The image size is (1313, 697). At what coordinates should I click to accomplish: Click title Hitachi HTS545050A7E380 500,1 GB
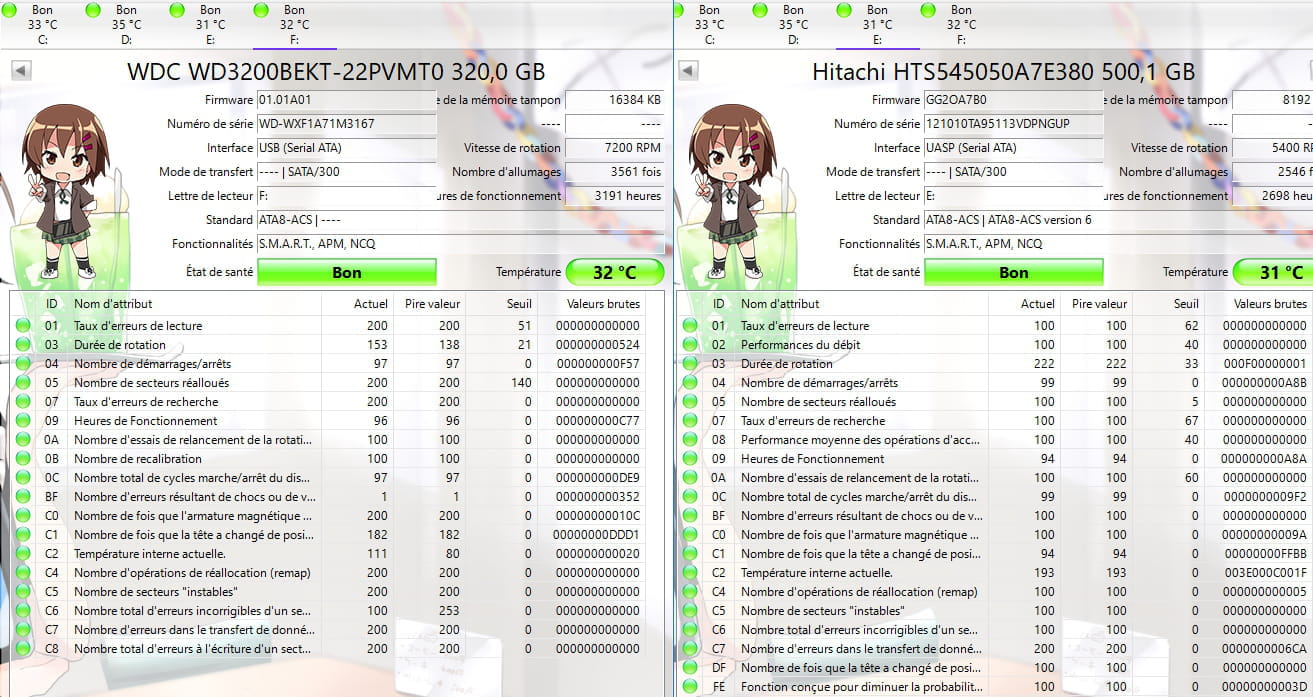[1003, 72]
